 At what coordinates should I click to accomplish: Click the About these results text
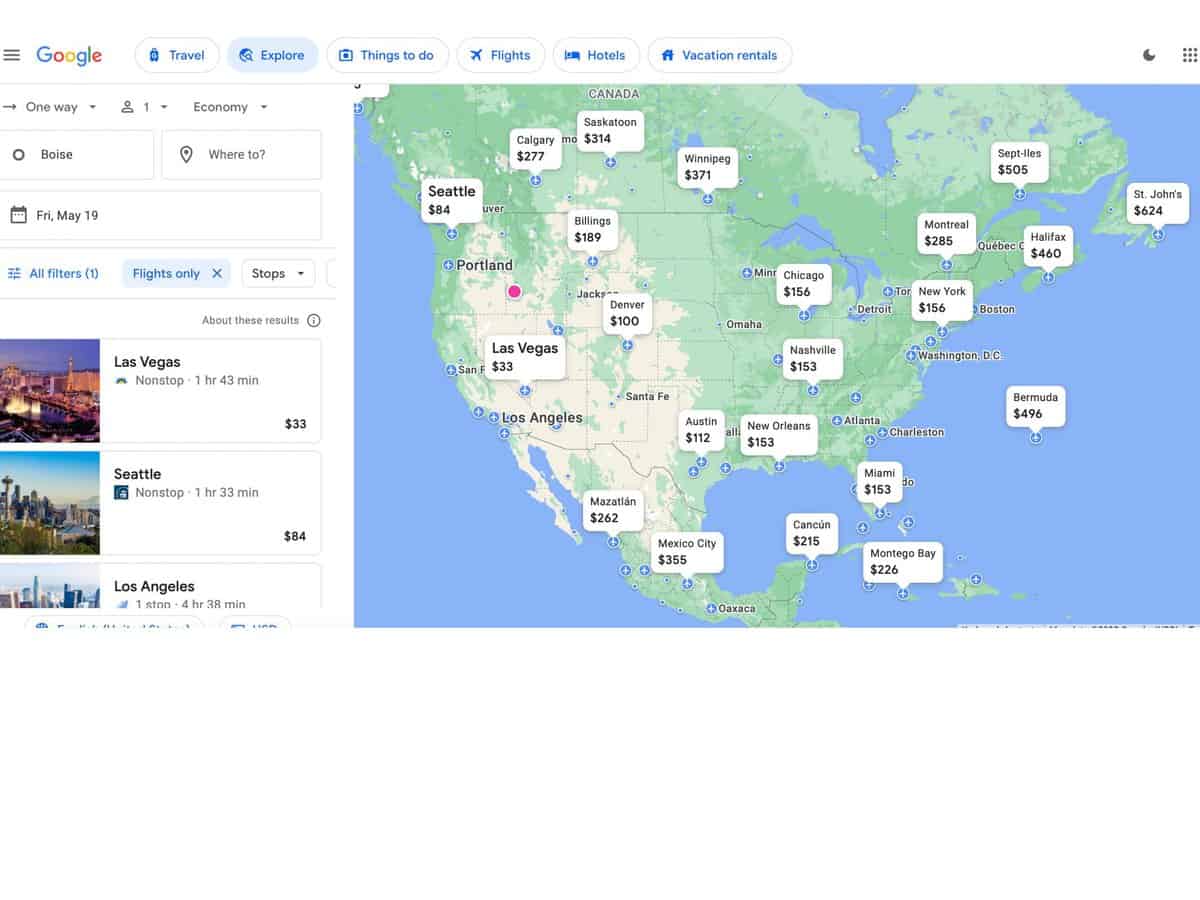coord(250,320)
